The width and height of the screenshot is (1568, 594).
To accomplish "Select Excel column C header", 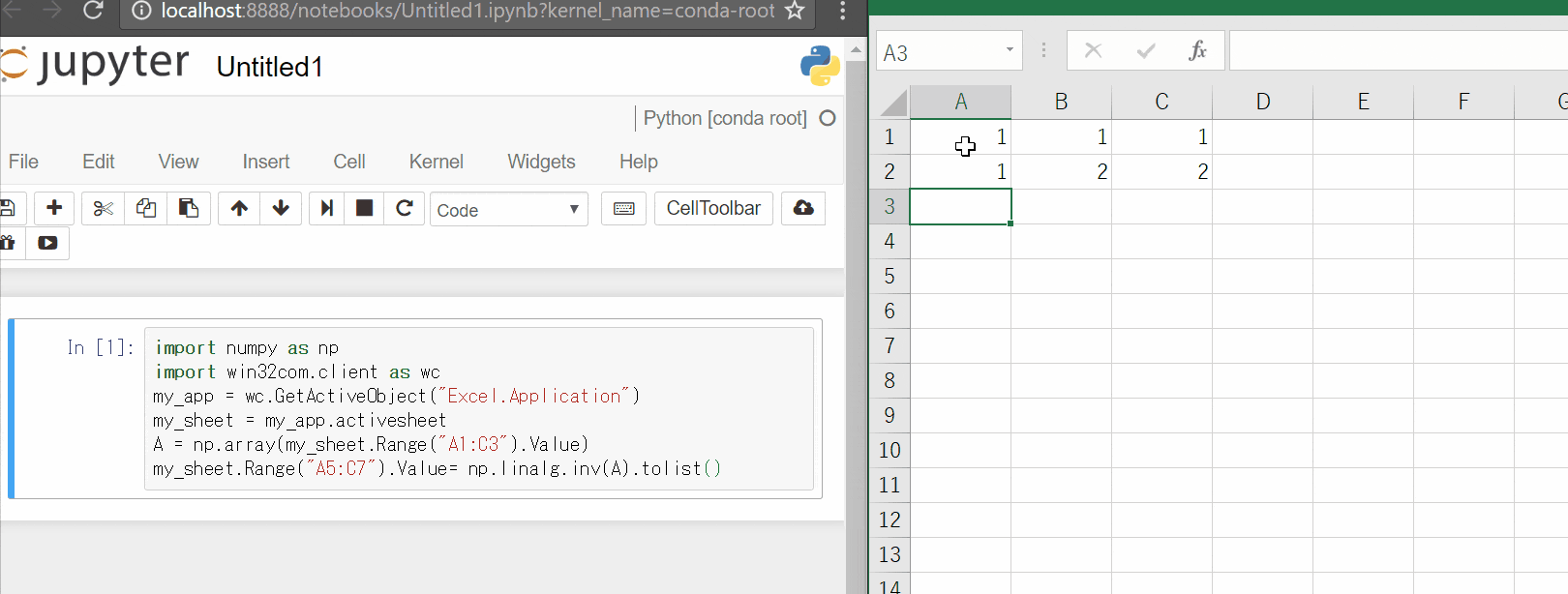I will pyautogui.click(x=1162, y=102).
